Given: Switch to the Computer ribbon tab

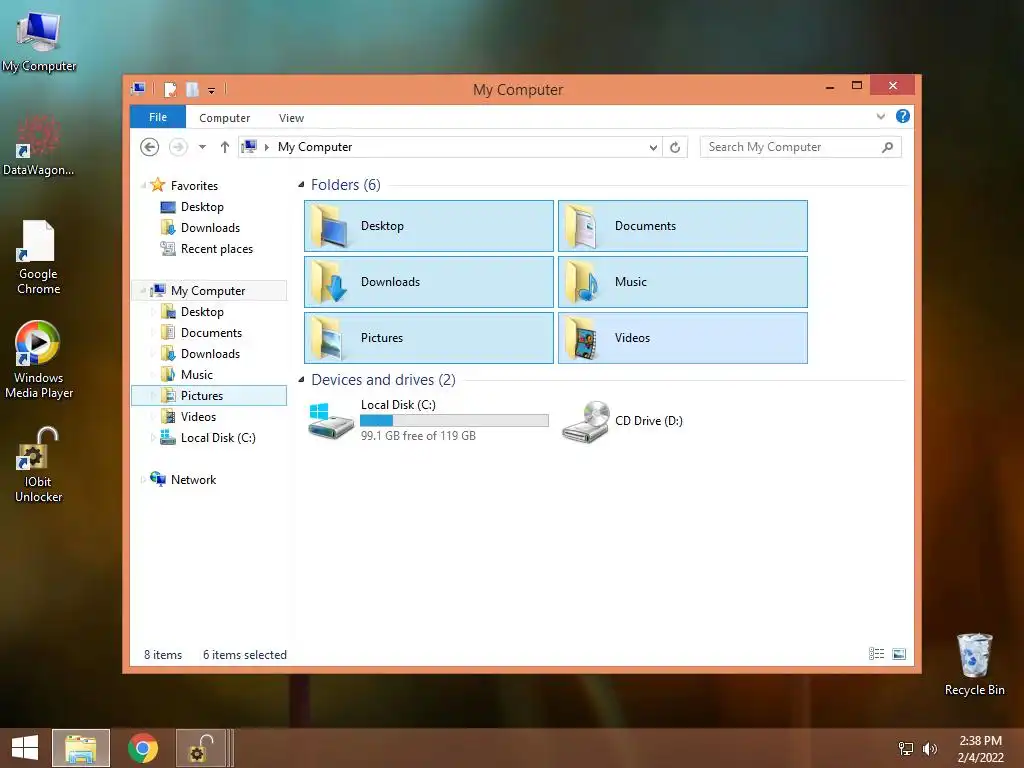Looking at the screenshot, I should (224, 118).
